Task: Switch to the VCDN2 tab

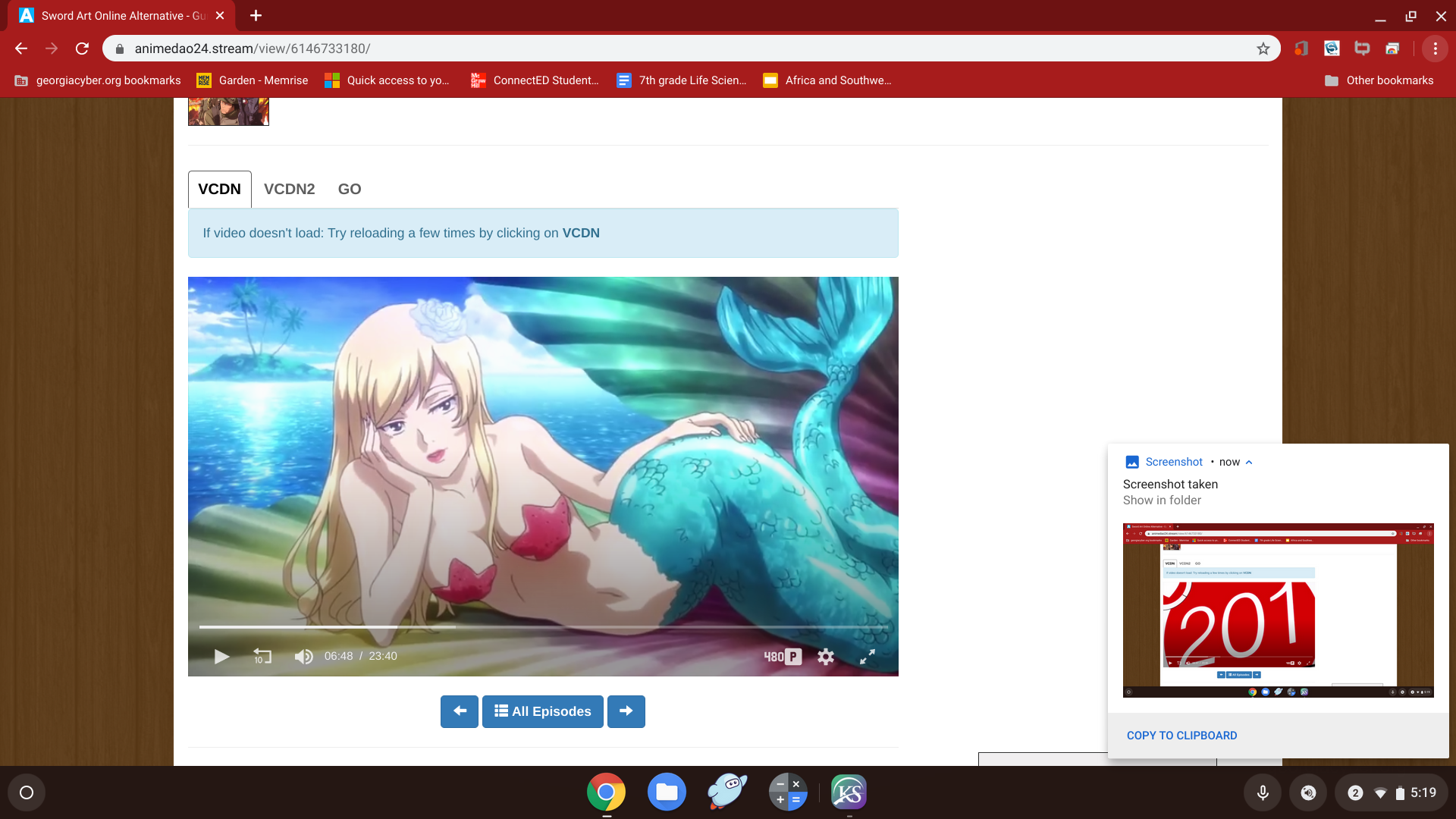Action: click(x=289, y=190)
